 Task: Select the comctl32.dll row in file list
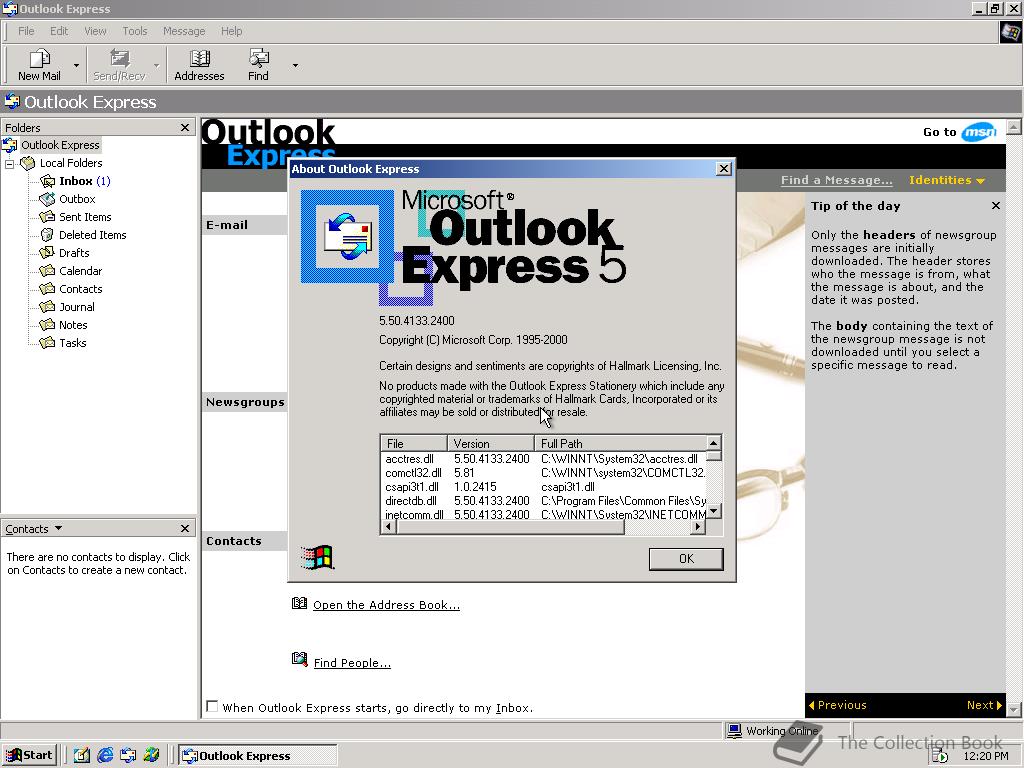[543, 473]
